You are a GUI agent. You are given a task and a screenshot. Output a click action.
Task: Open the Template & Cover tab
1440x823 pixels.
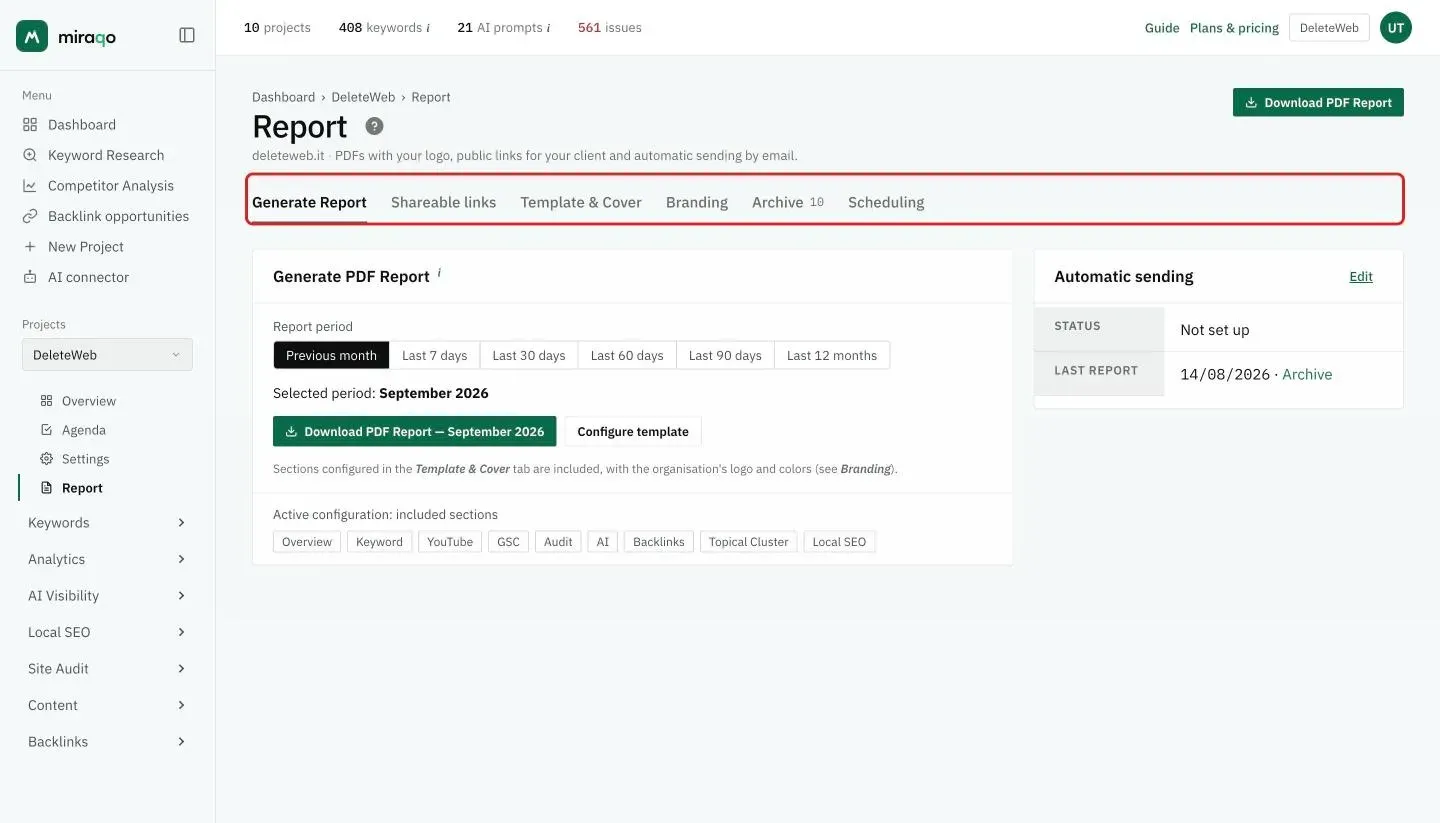tap(581, 202)
